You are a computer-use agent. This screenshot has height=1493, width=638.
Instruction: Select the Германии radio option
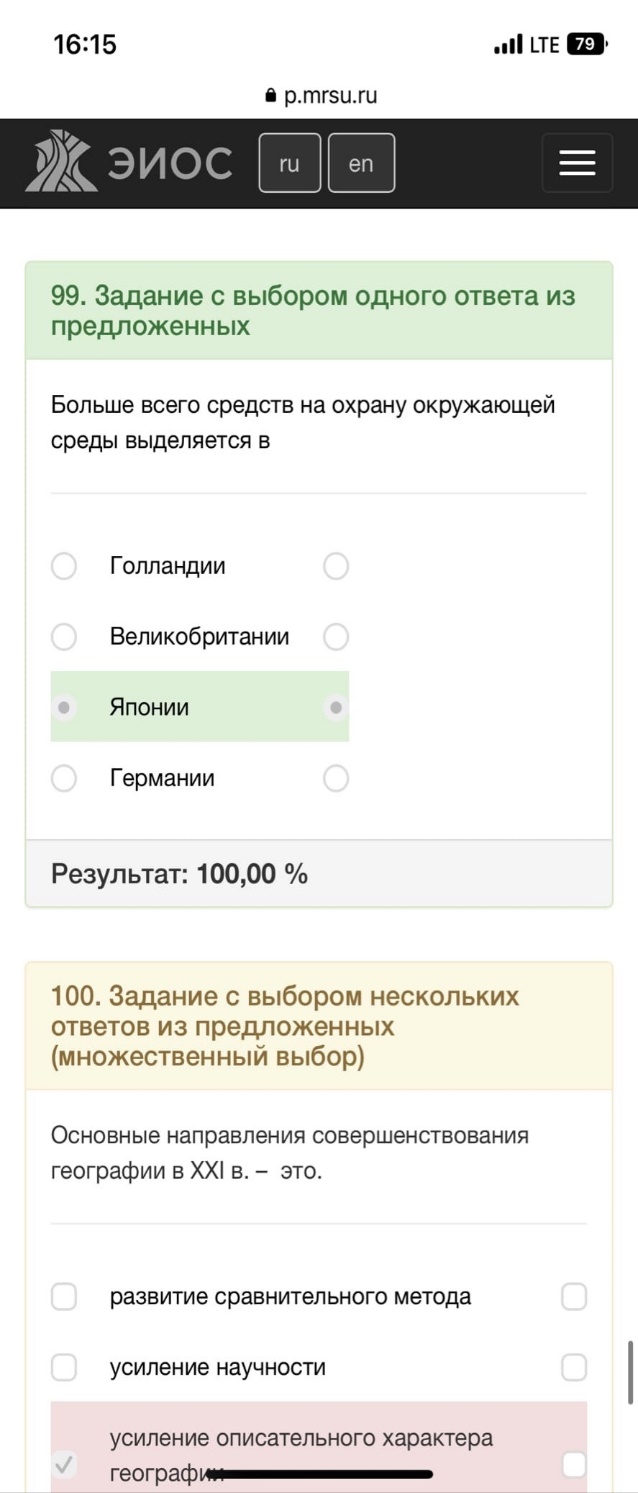tap(64, 778)
